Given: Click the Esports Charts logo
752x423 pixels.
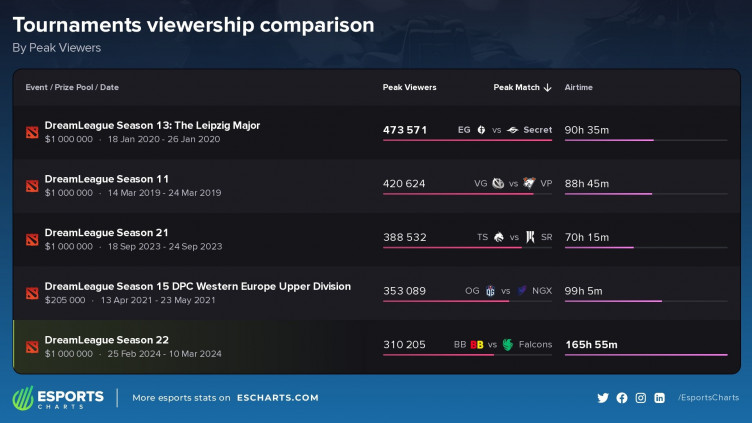Looking at the screenshot, I should click(x=58, y=398).
